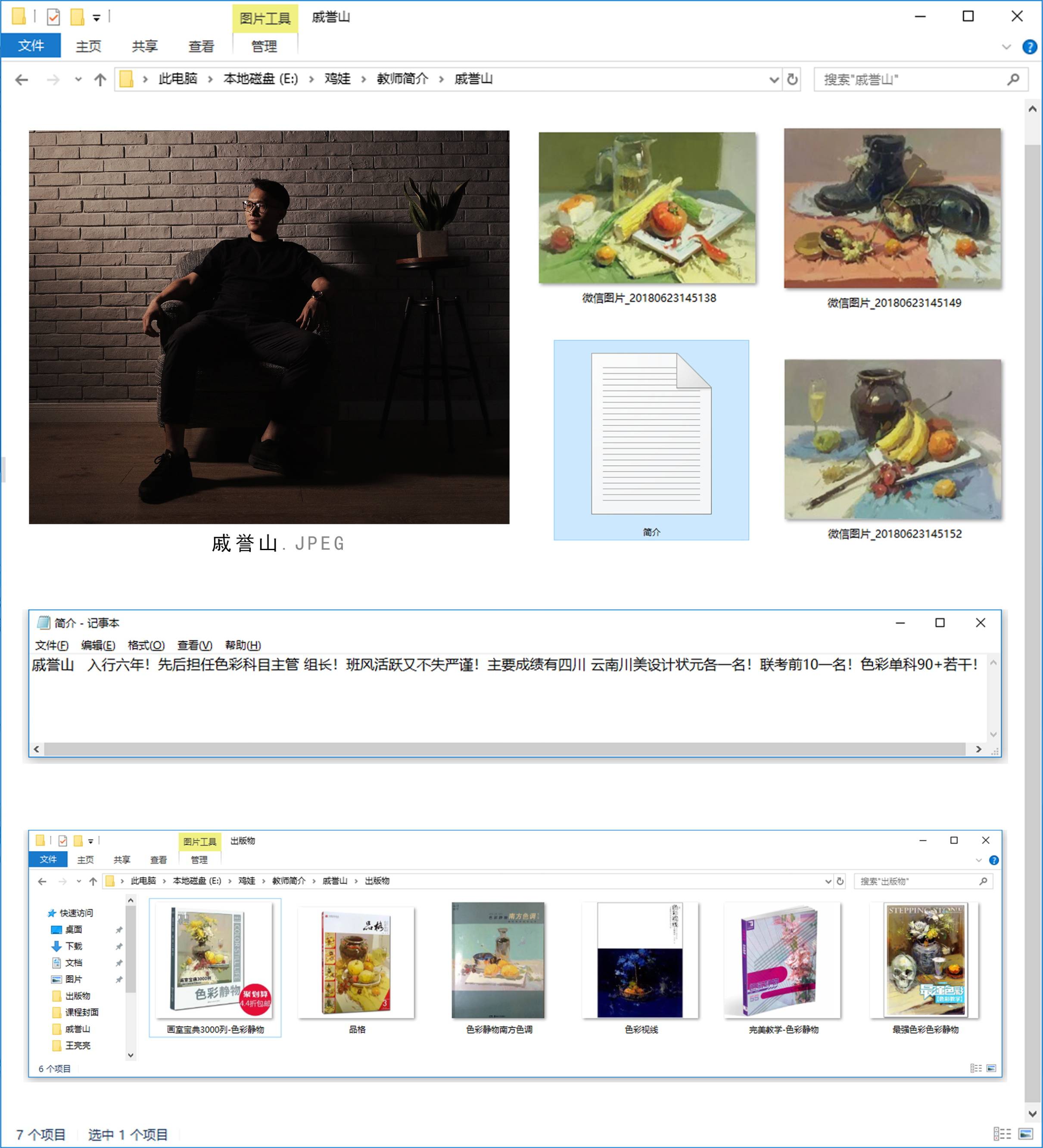Customize Quick Access Toolbar dropdown
1043x1148 pixels.
(x=96, y=18)
